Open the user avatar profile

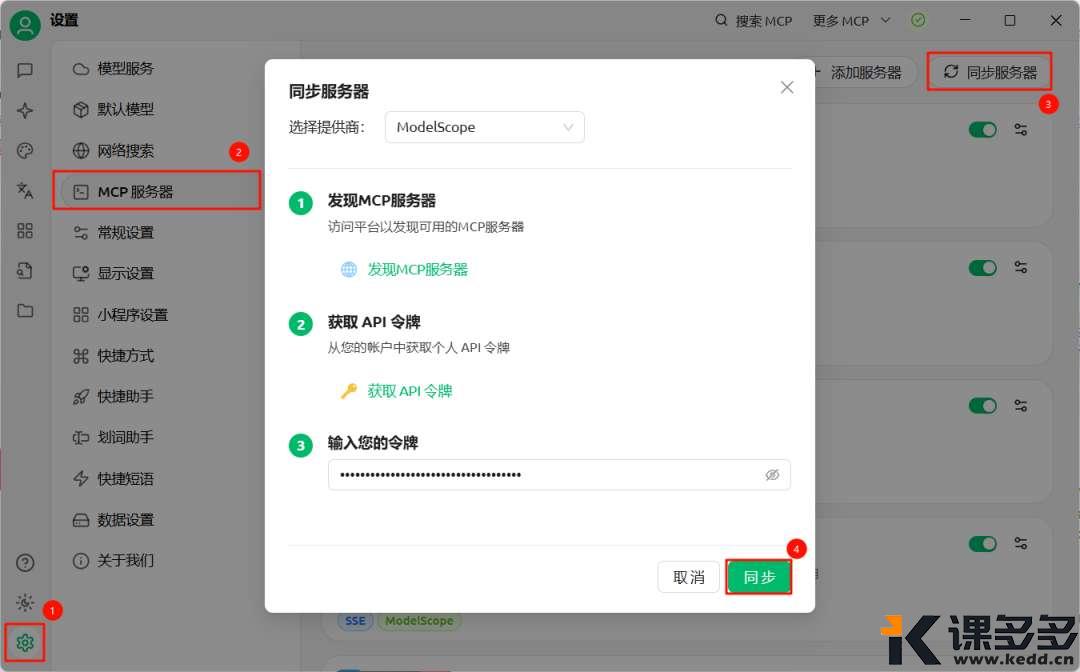coord(25,25)
